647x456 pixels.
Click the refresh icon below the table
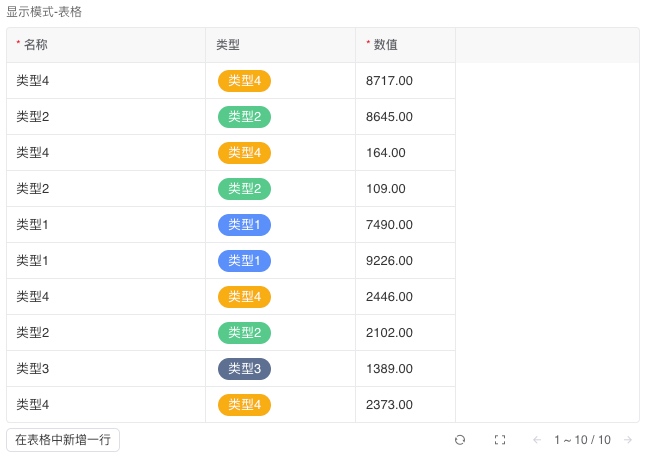(x=460, y=440)
